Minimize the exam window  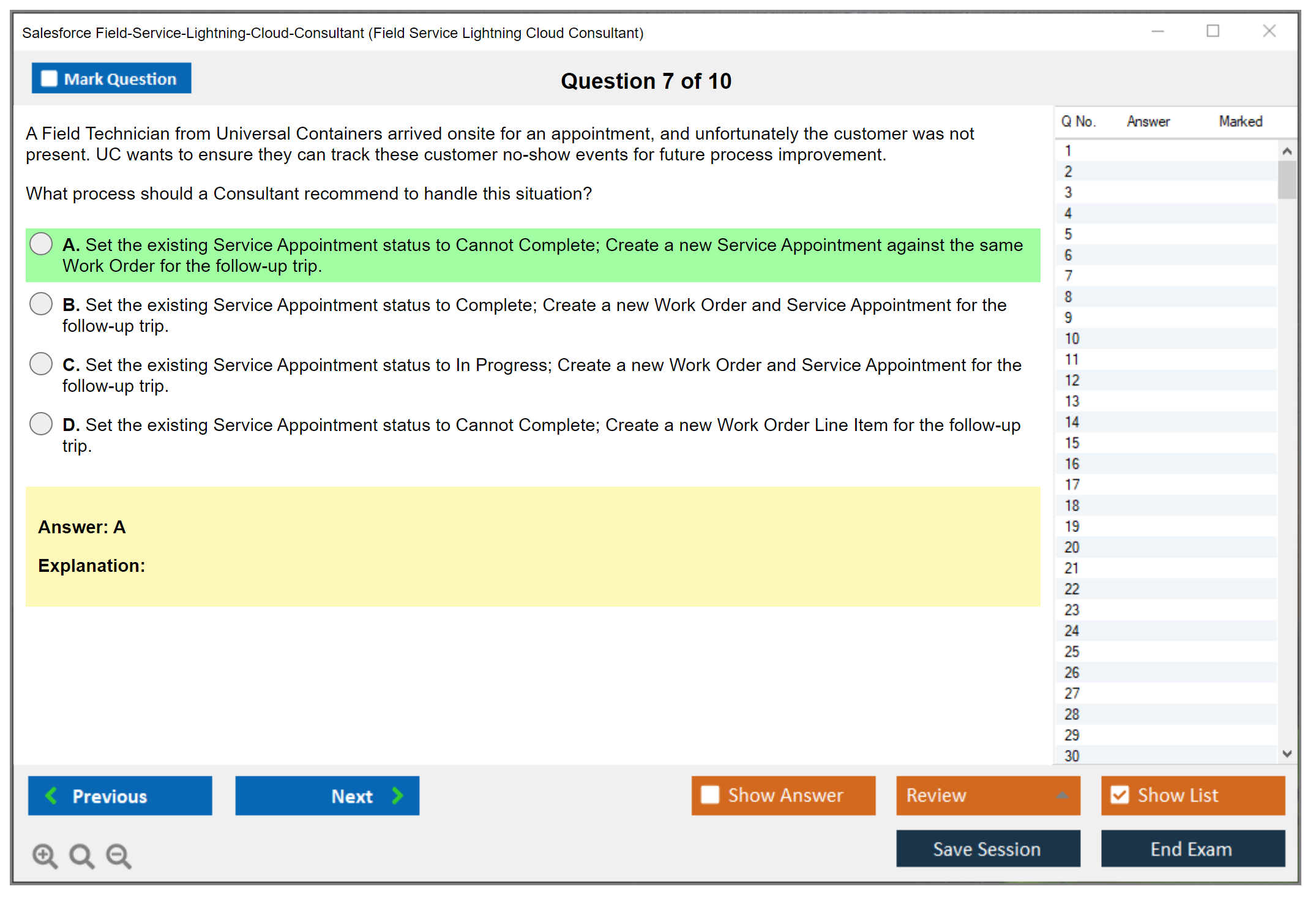[x=1157, y=31]
